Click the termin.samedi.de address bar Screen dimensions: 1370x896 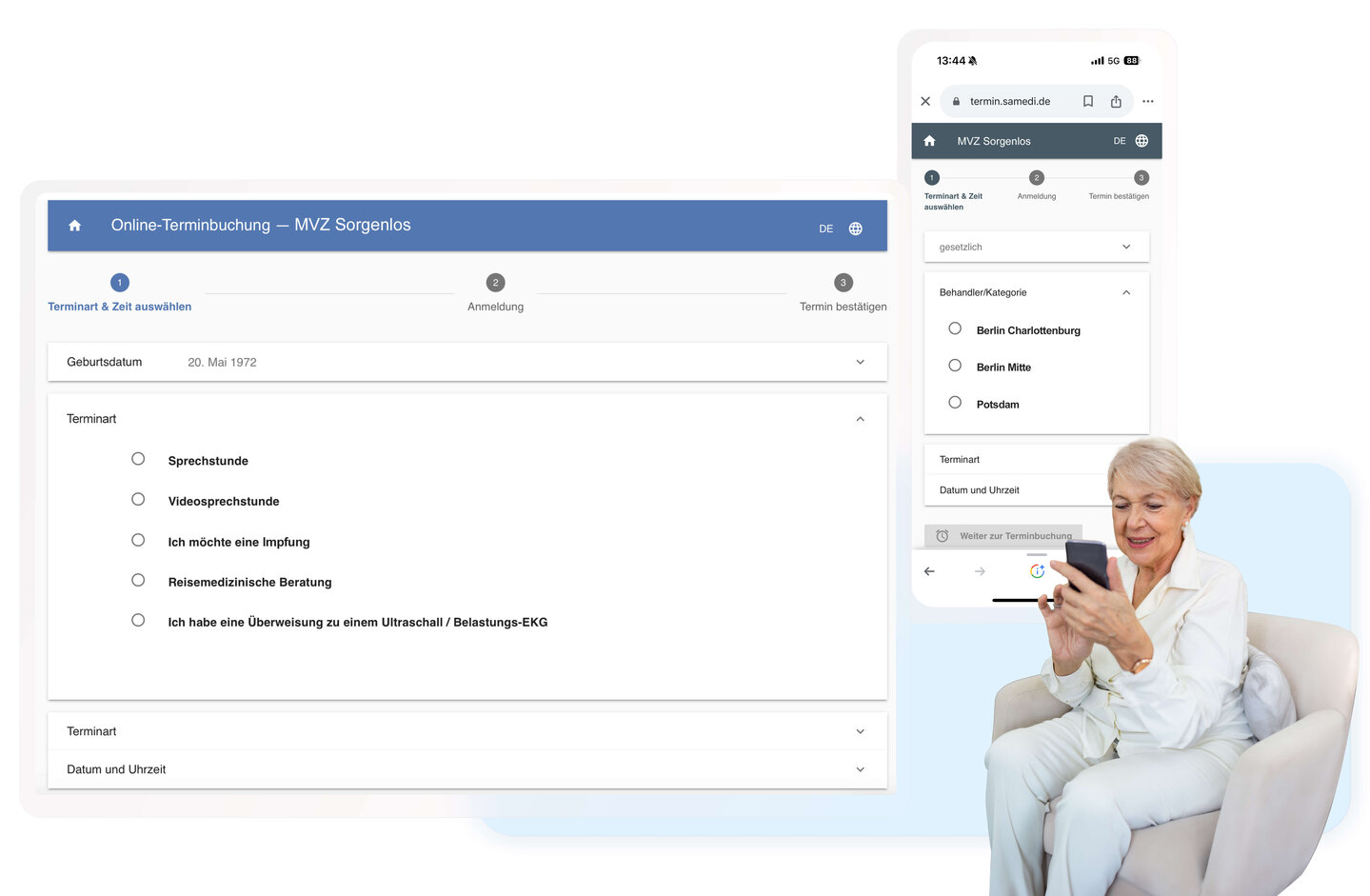[x=1011, y=100]
